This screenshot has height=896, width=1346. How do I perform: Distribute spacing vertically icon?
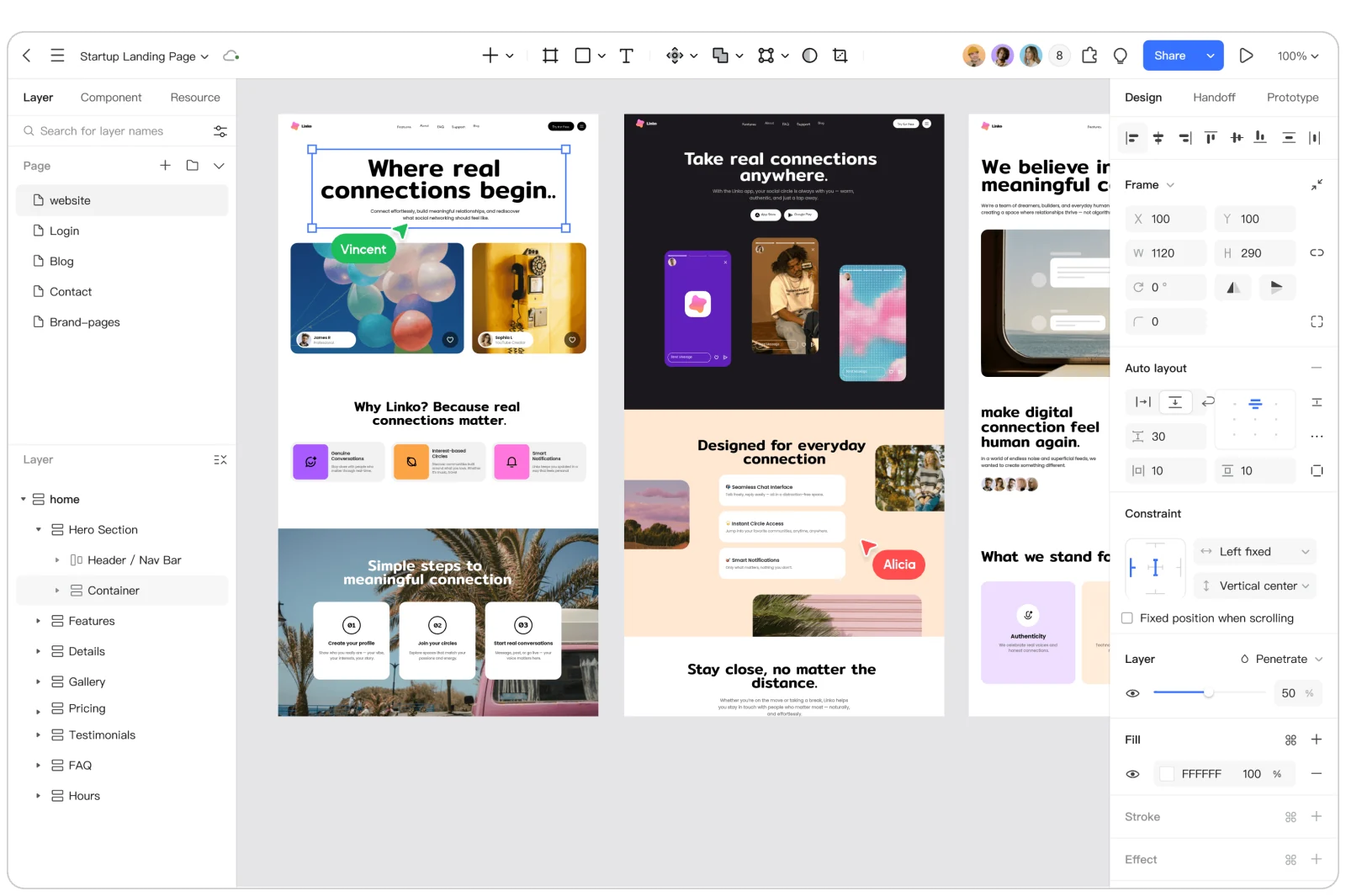(1289, 138)
